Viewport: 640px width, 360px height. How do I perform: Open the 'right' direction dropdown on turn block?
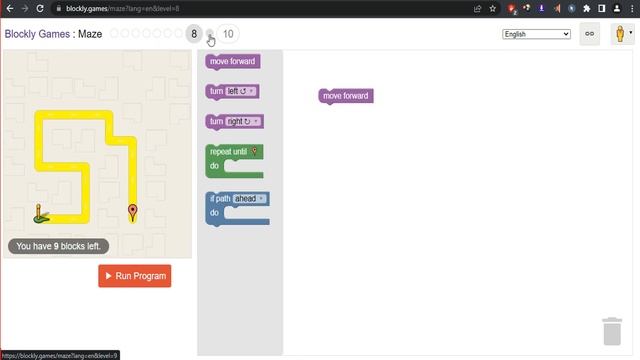pyautogui.click(x=243, y=121)
